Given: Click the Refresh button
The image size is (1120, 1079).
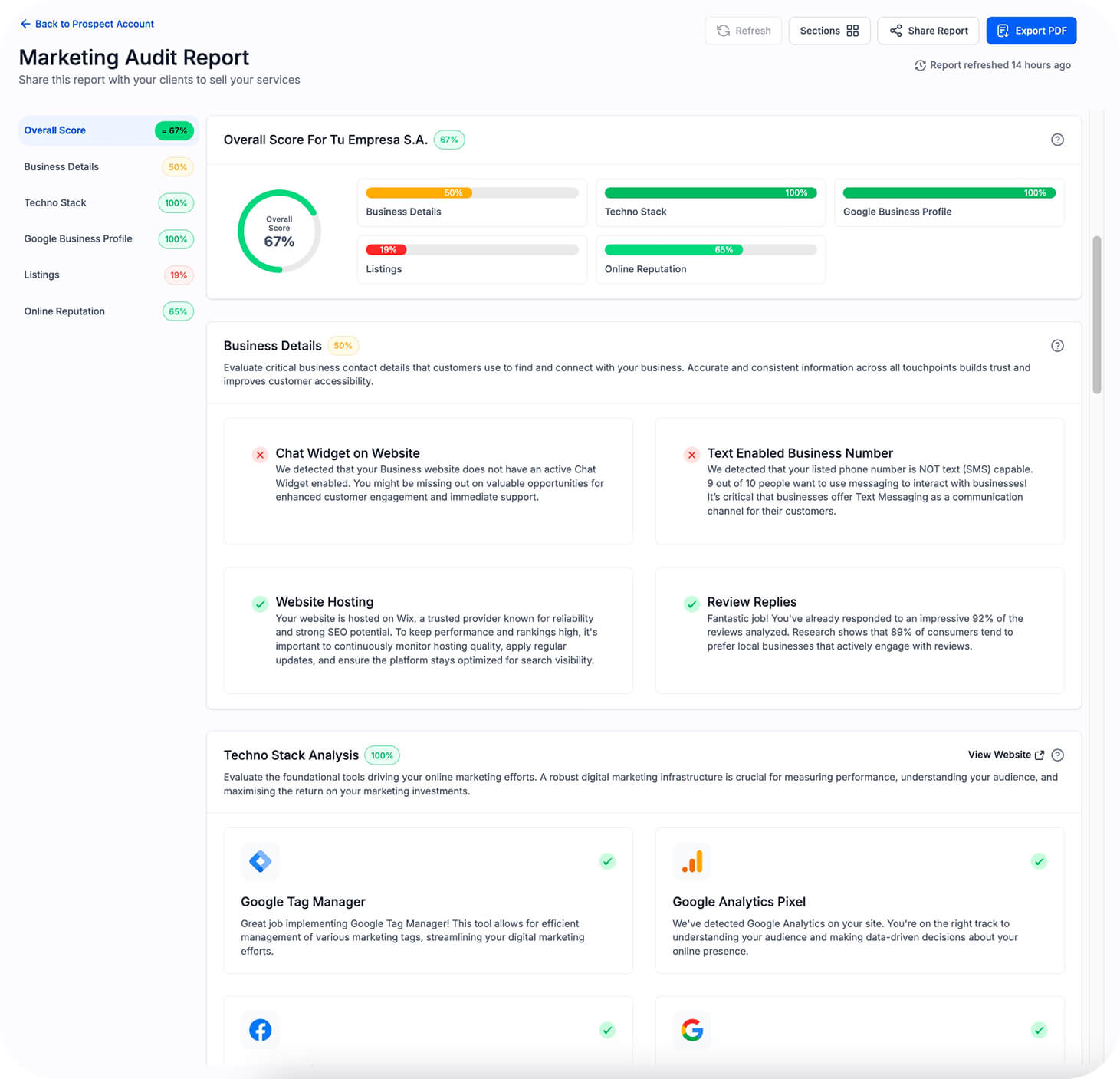Looking at the screenshot, I should click(744, 31).
